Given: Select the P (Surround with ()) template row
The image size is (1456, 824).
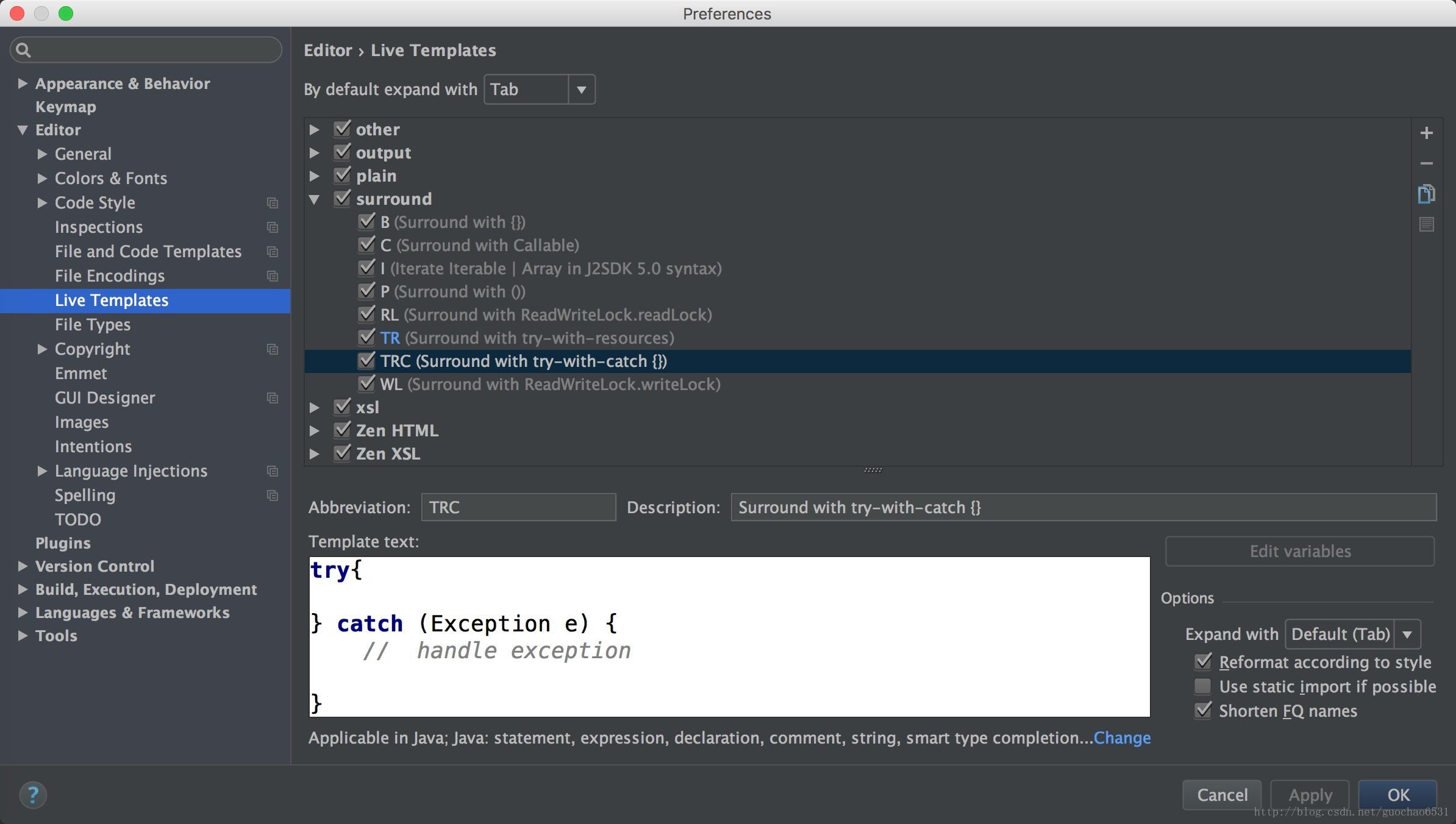Looking at the screenshot, I should click(x=858, y=291).
